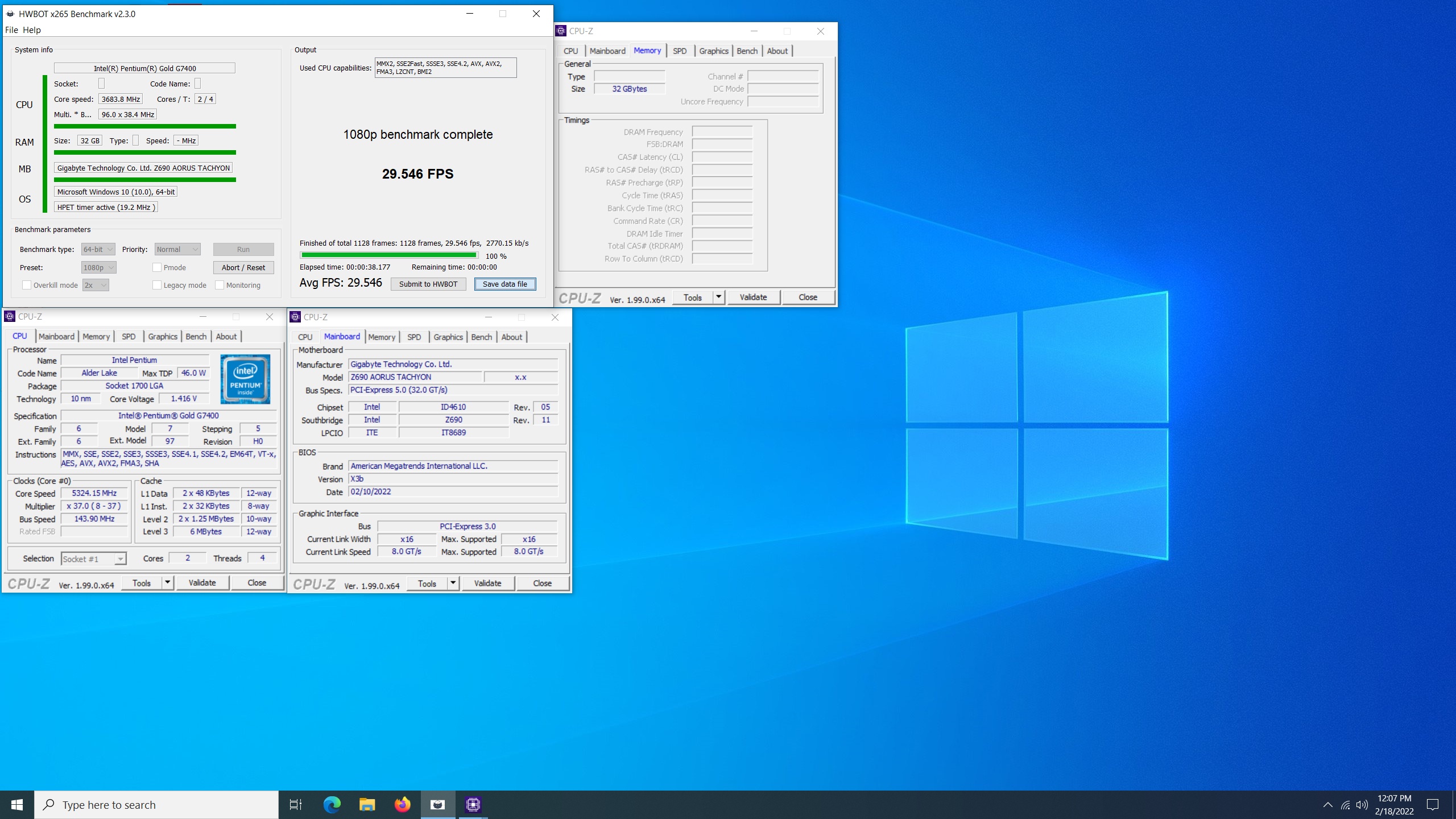The width and height of the screenshot is (1456, 819).
Task: Open the Socket #1 selection dropdown
Action: [93, 559]
